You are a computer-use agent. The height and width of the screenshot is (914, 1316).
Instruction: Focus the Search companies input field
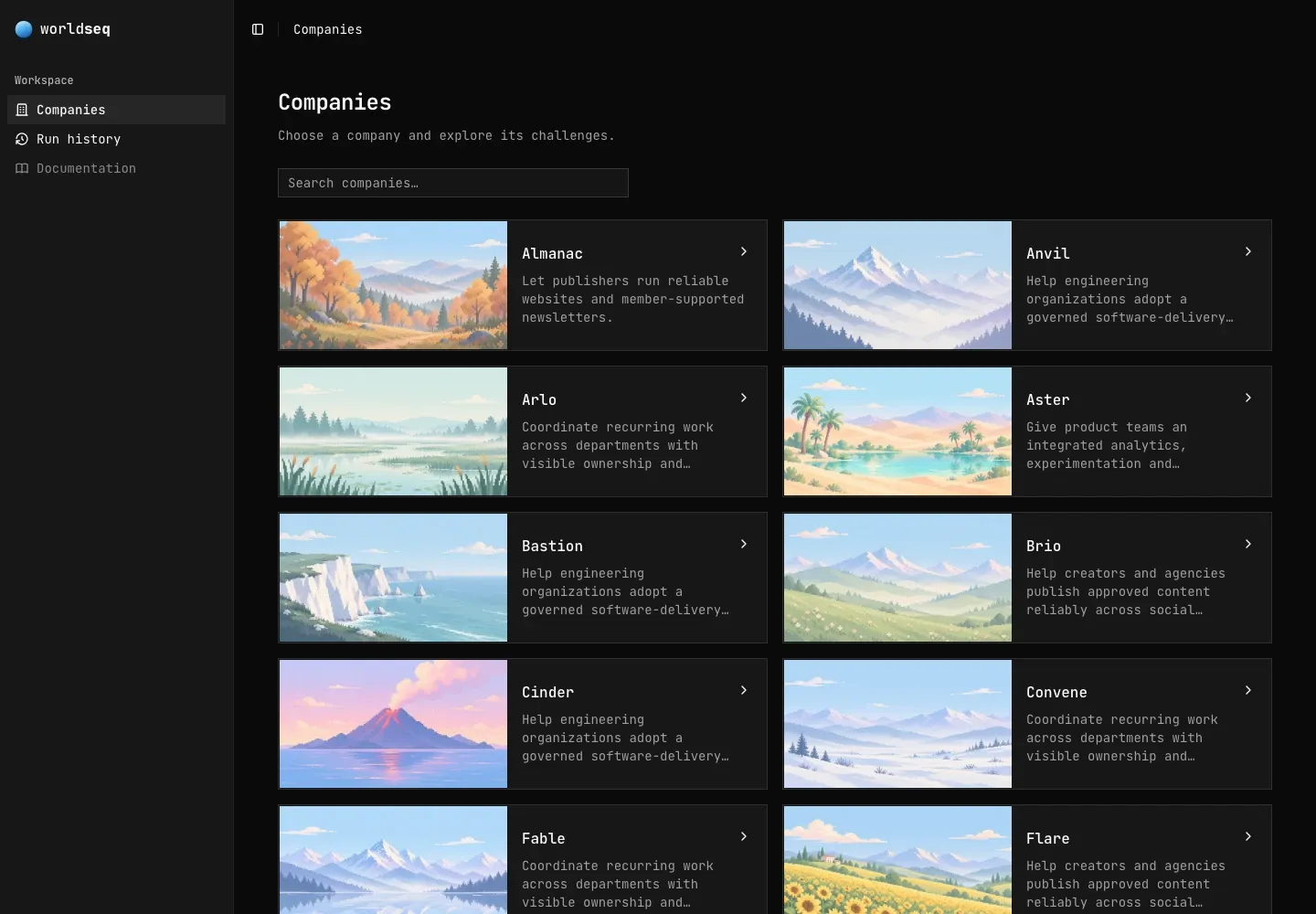click(453, 183)
